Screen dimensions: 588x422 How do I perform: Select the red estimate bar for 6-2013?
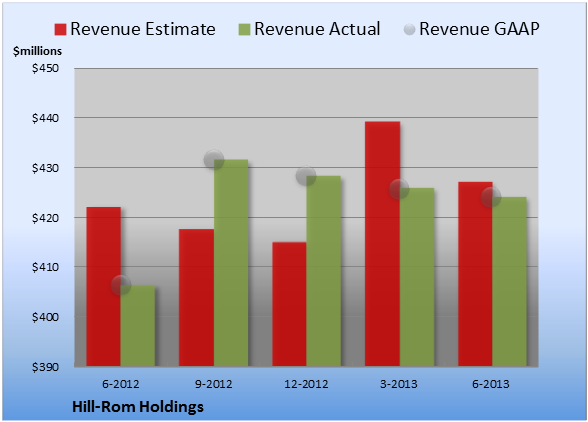[475, 274]
